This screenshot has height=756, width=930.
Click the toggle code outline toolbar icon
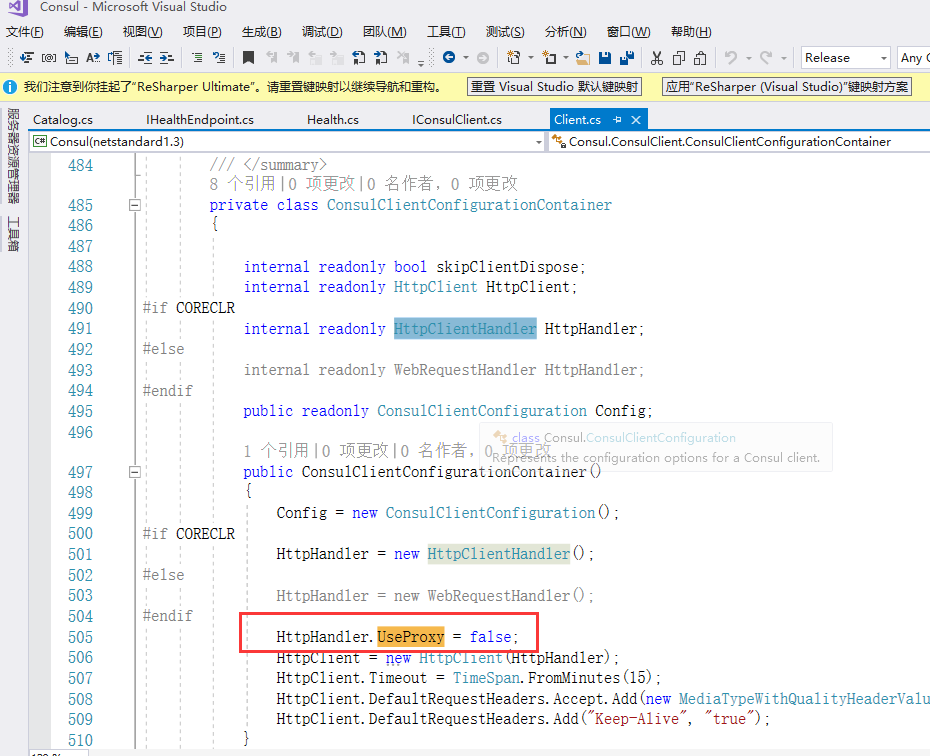tap(116, 58)
